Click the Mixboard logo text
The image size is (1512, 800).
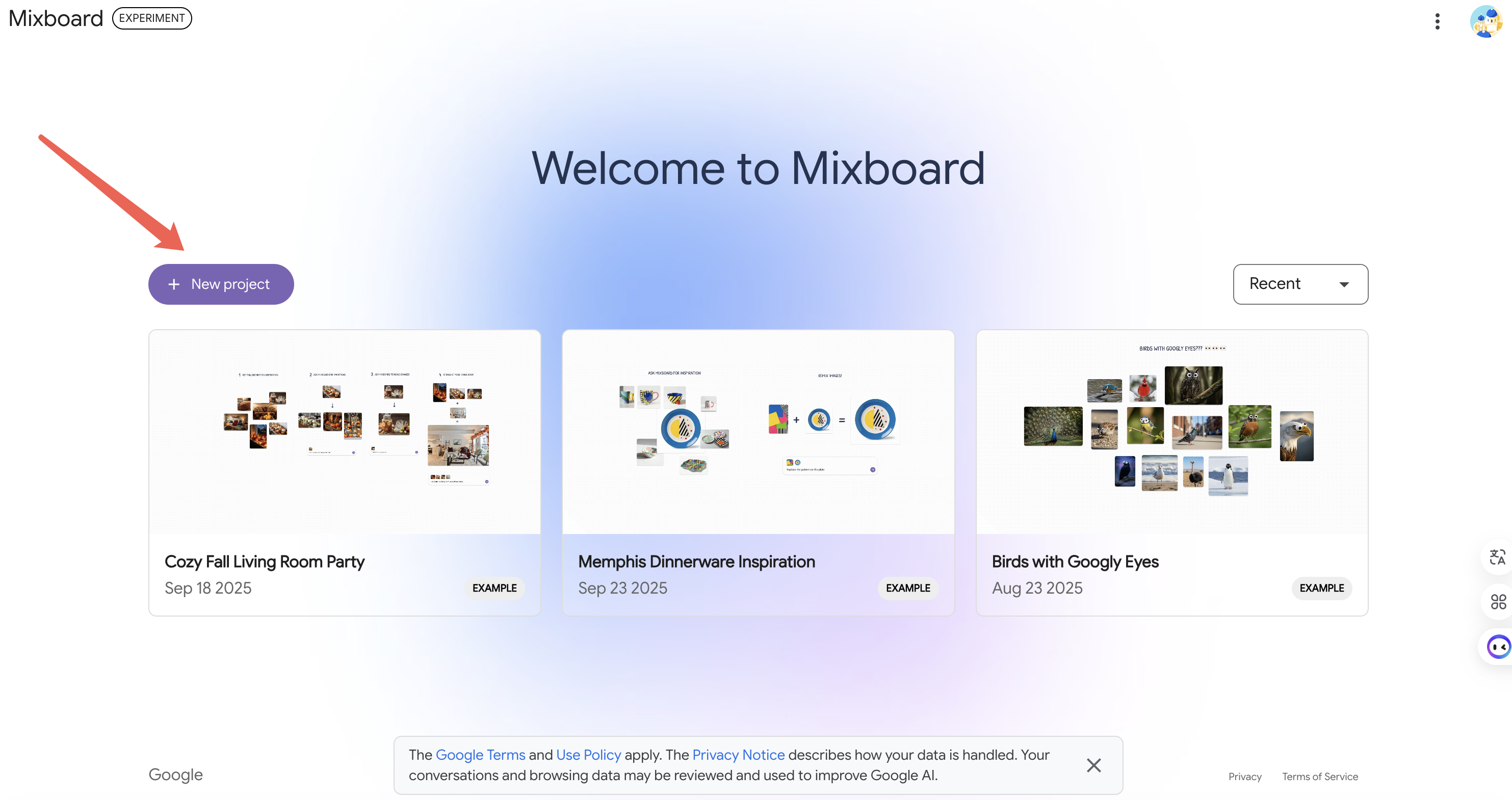[x=56, y=19]
